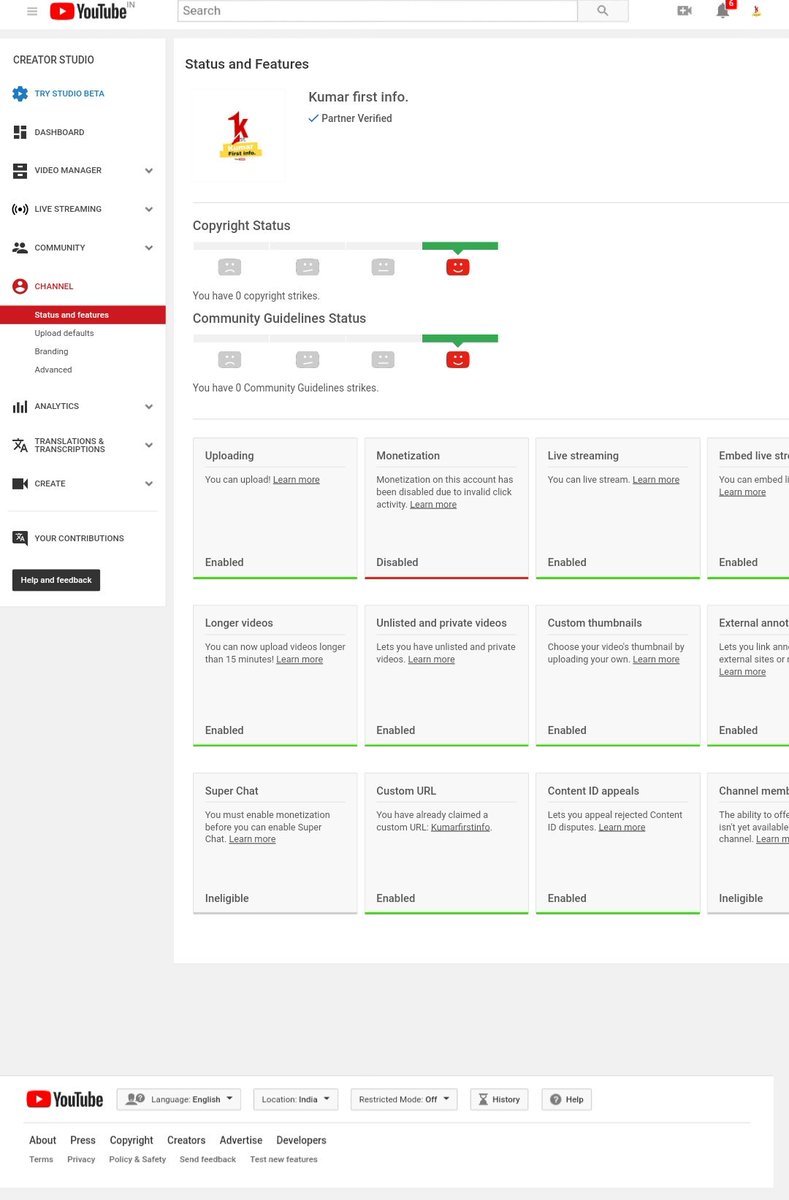Screen dimensions: 789x1200
Task: Click the Try Studio Beta link
Action: [69, 94]
